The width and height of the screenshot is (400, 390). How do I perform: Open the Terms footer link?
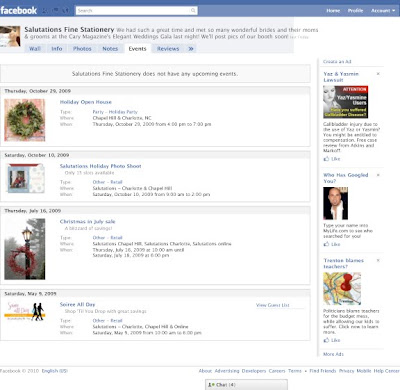click(x=295, y=371)
